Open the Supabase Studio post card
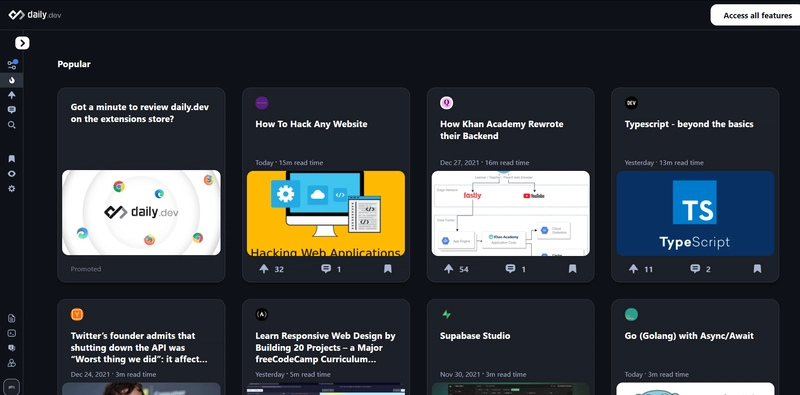Image resolution: width=800 pixels, height=395 pixels. pos(510,347)
